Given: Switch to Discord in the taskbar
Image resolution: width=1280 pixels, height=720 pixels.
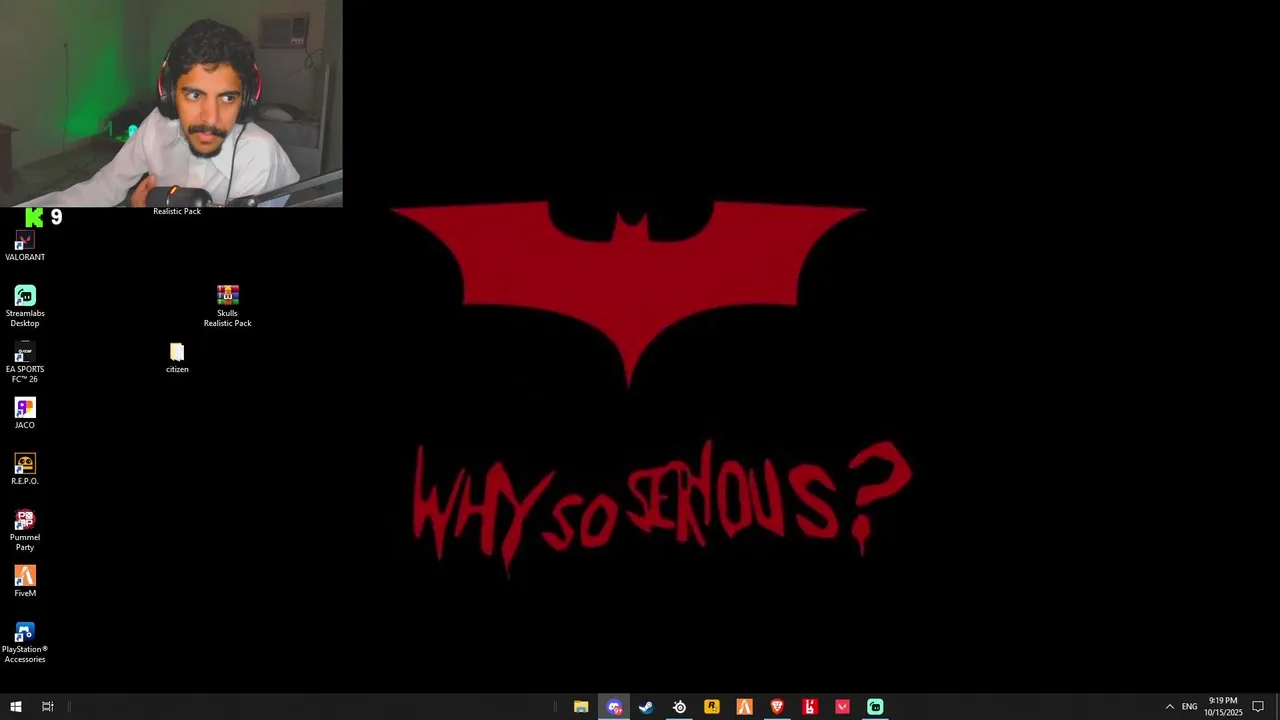Looking at the screenshot, I should 614,707.
